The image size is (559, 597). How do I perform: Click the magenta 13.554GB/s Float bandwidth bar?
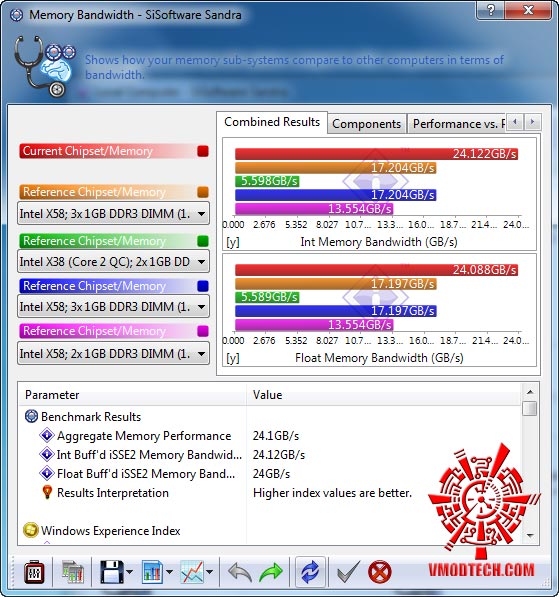coord(314,325)
